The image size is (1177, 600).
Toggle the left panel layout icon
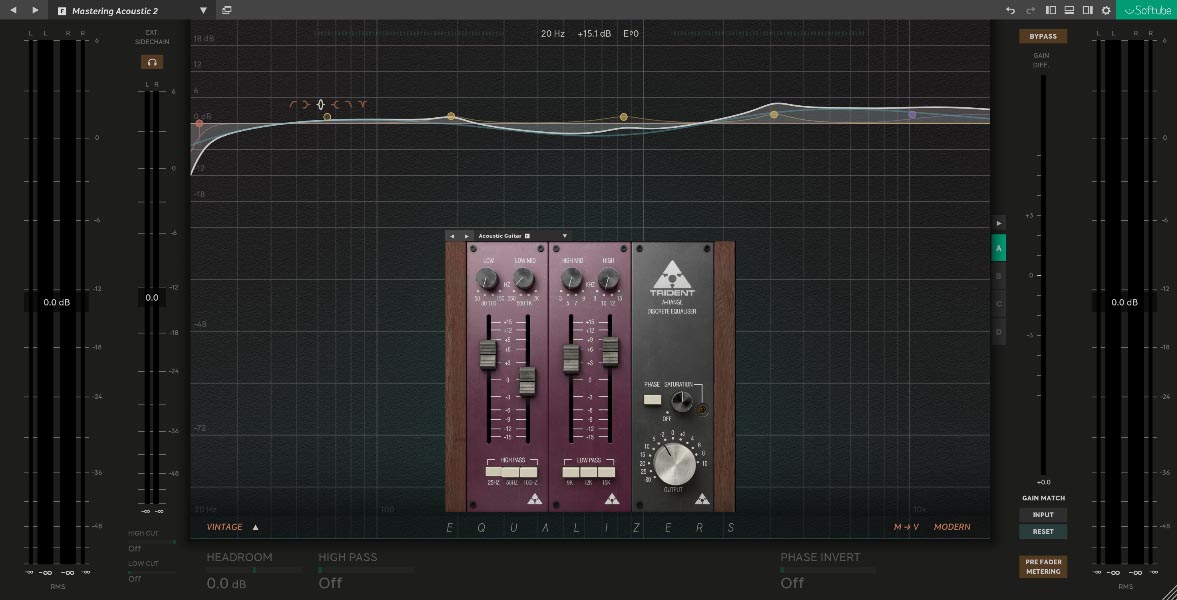1051,10
